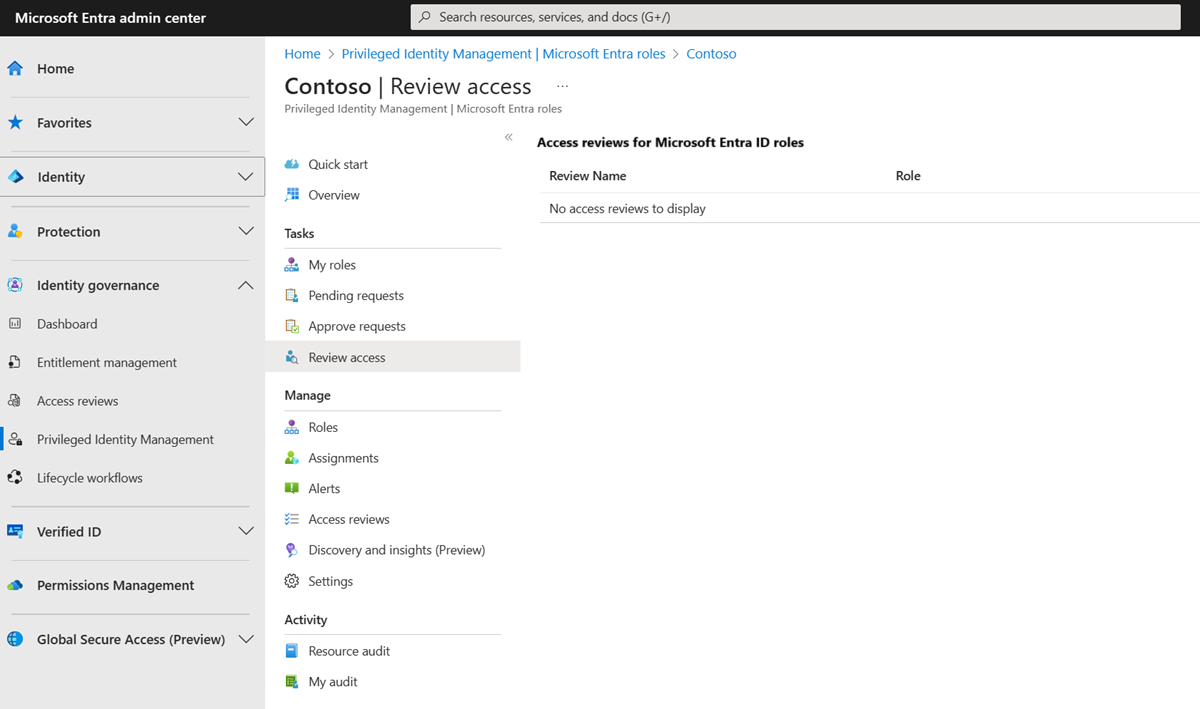Click the Settings gear icon
This screenshot has width=1200, height=709.
292,581
